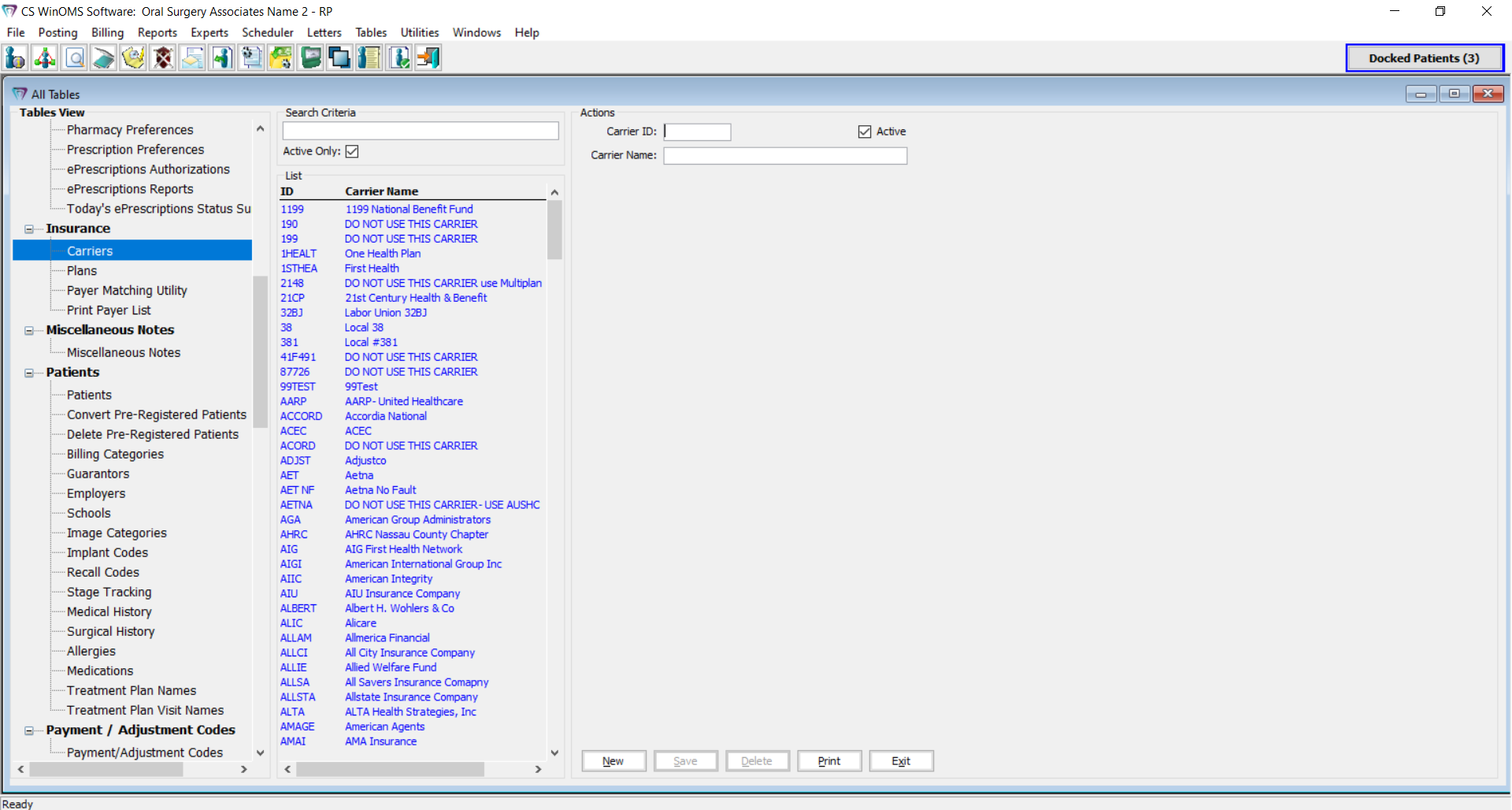Toggle the Active checkbox in Actions
Screen dimensions: 1512x810
[x=865, y=132]
